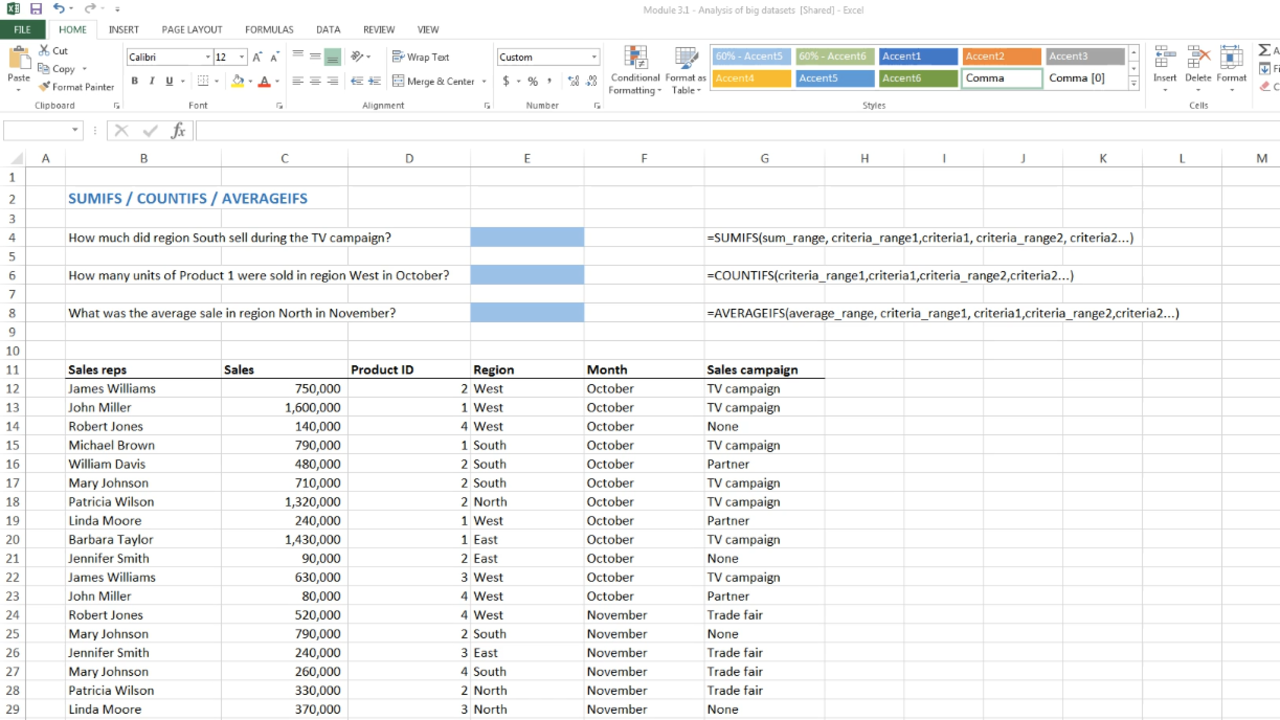
Task: Click the Cut button
Action: [x=53, y=50]
